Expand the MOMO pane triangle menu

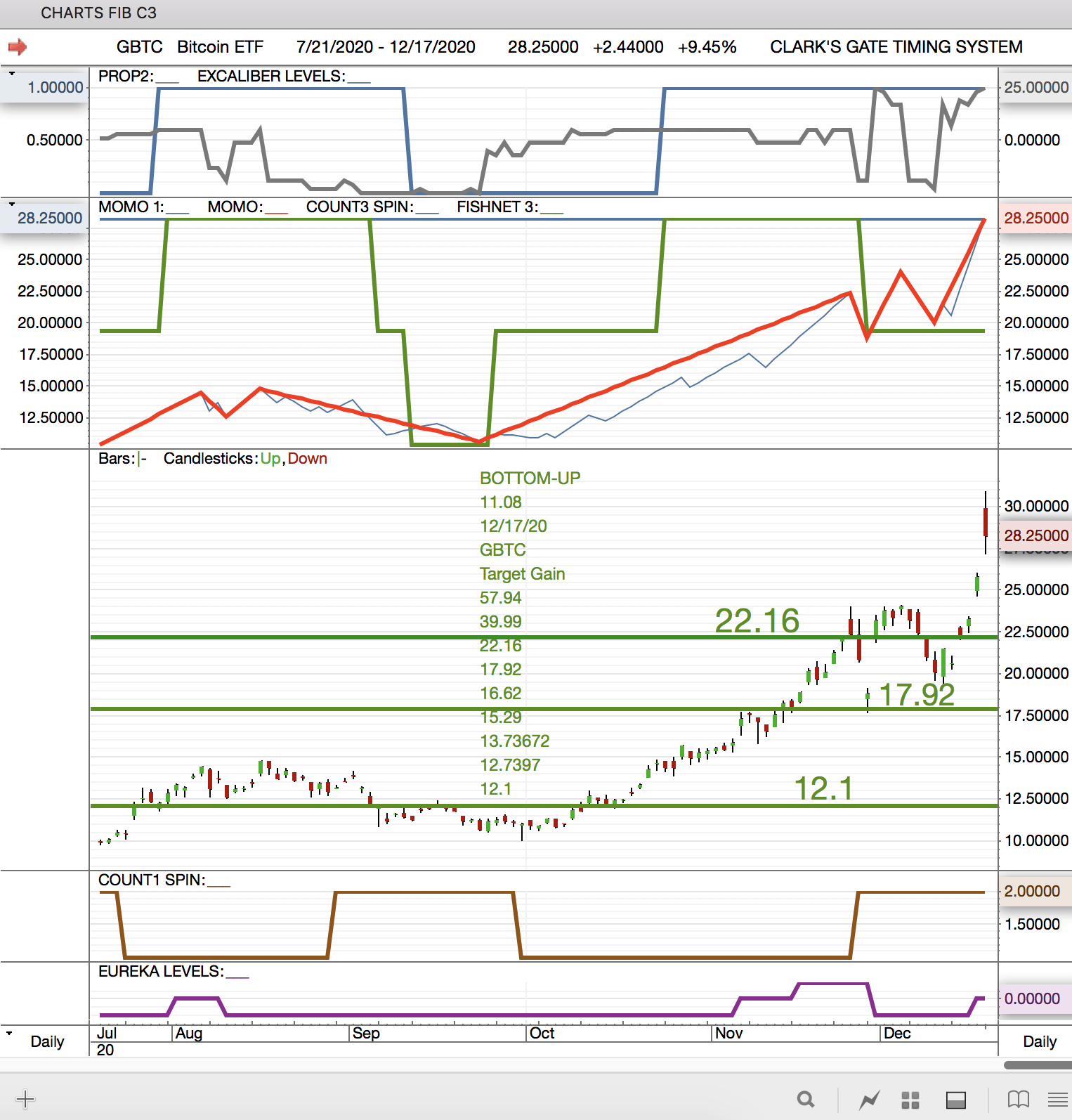tap(12, 204)
